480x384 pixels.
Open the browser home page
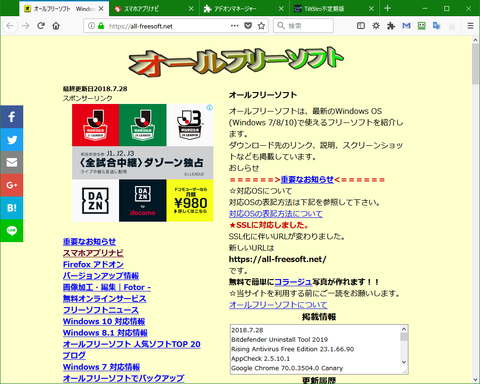click(x=56, y=26)
